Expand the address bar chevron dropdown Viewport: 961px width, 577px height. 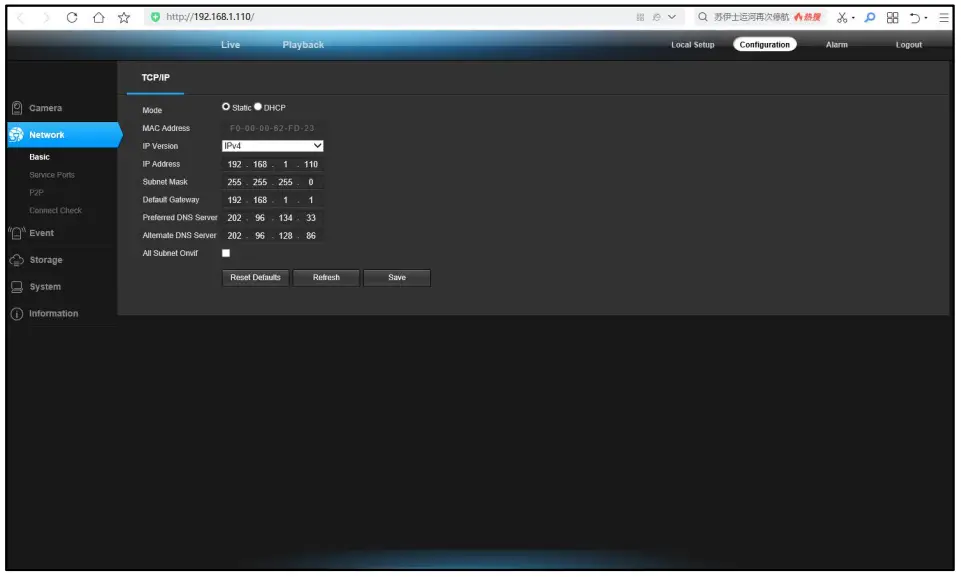(x=672, y=17)
